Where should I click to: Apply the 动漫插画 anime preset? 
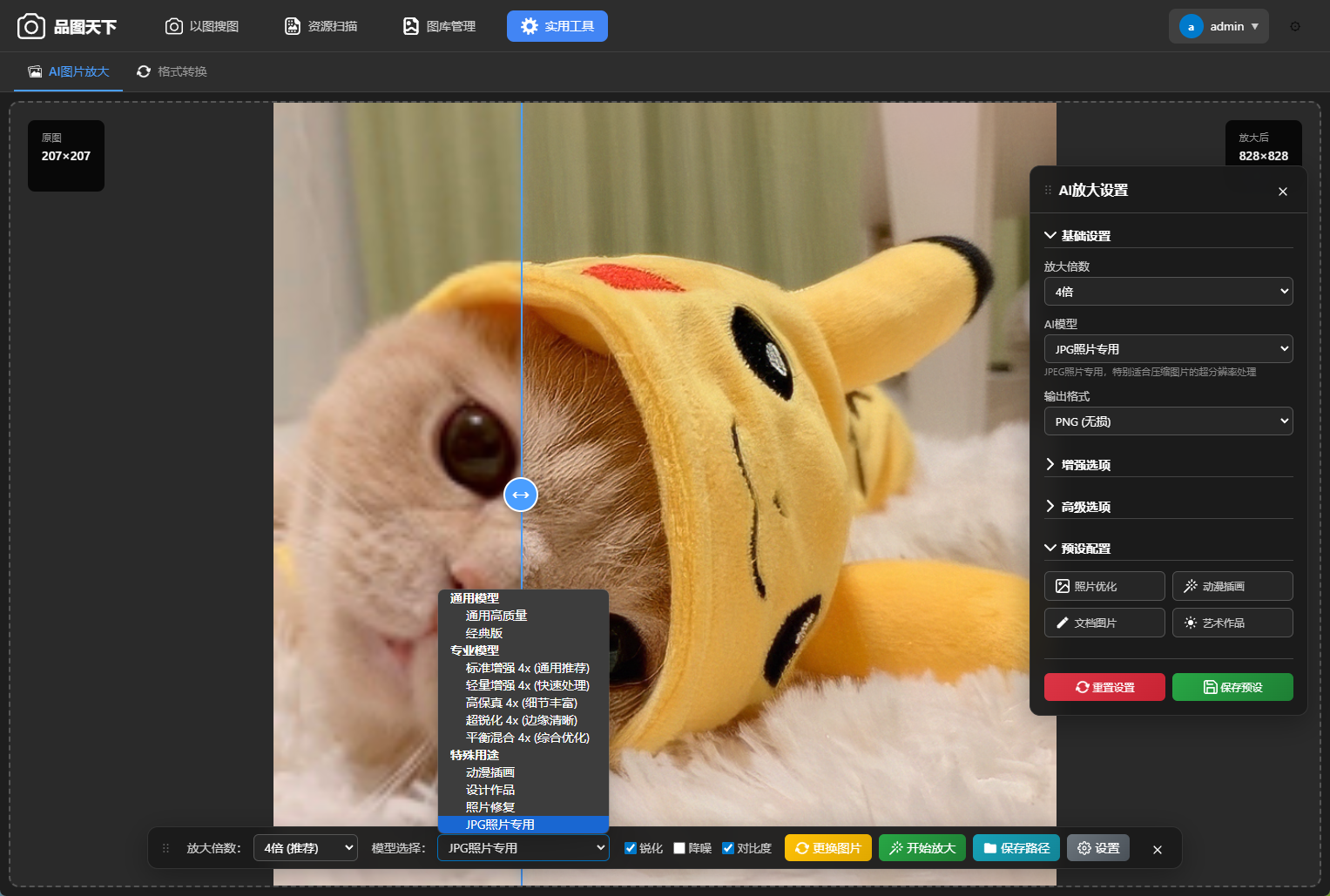point(1232,586)
